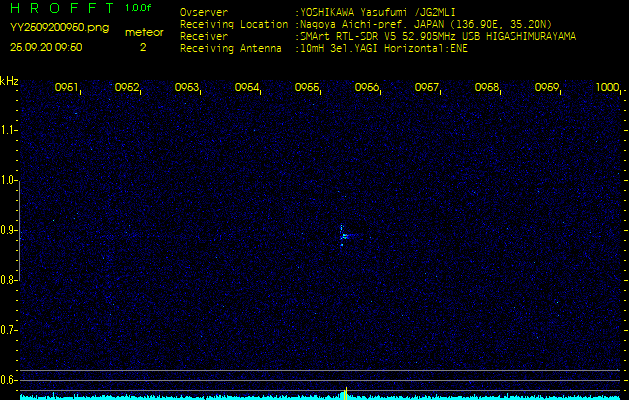Click the yellow peak in the bottom intensity graph

(x=346, y=394)
